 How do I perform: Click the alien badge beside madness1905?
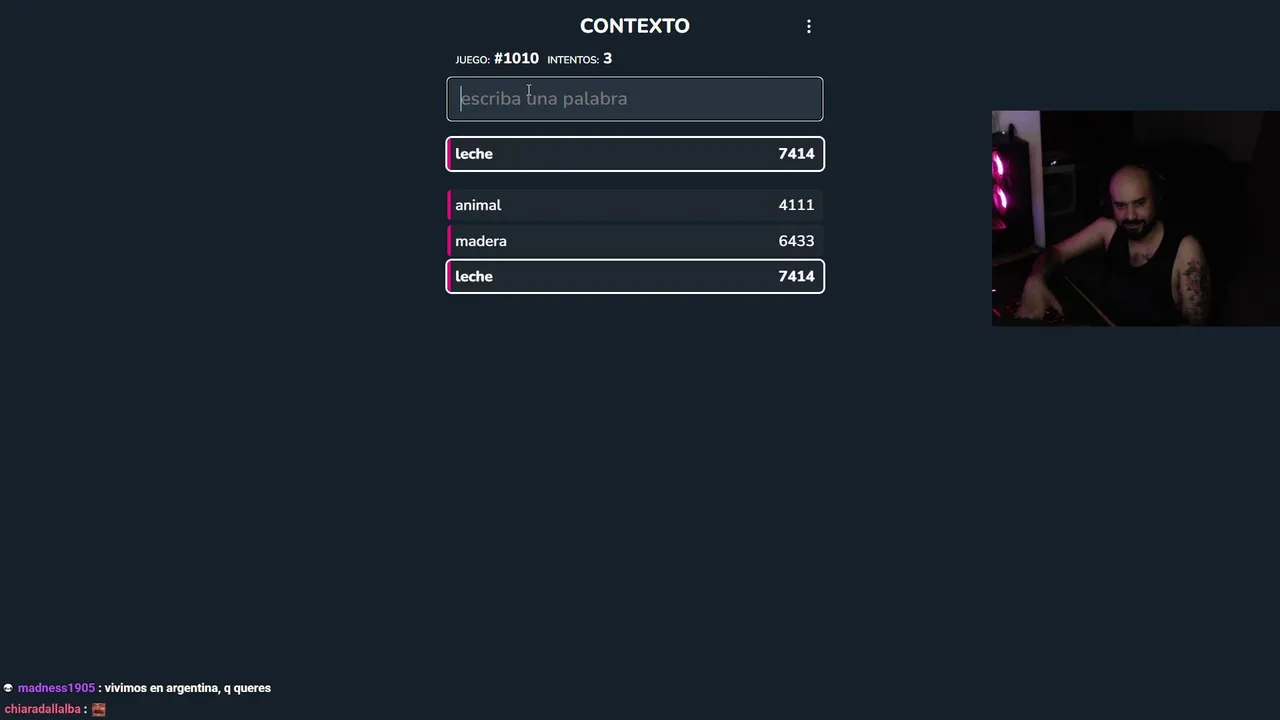pos(8,688)
